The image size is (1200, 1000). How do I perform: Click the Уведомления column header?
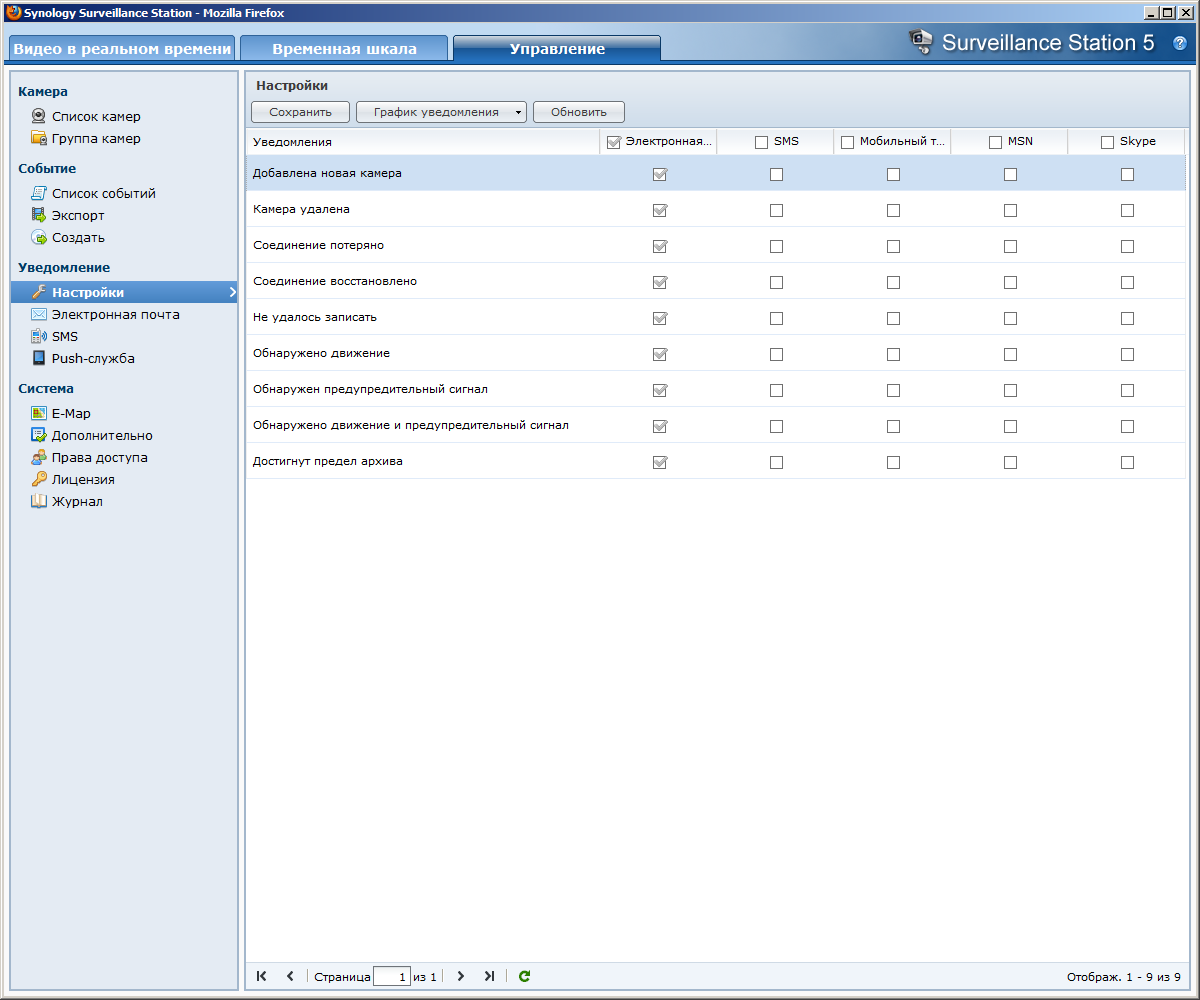pyautogui.click(x=422, y=142)
